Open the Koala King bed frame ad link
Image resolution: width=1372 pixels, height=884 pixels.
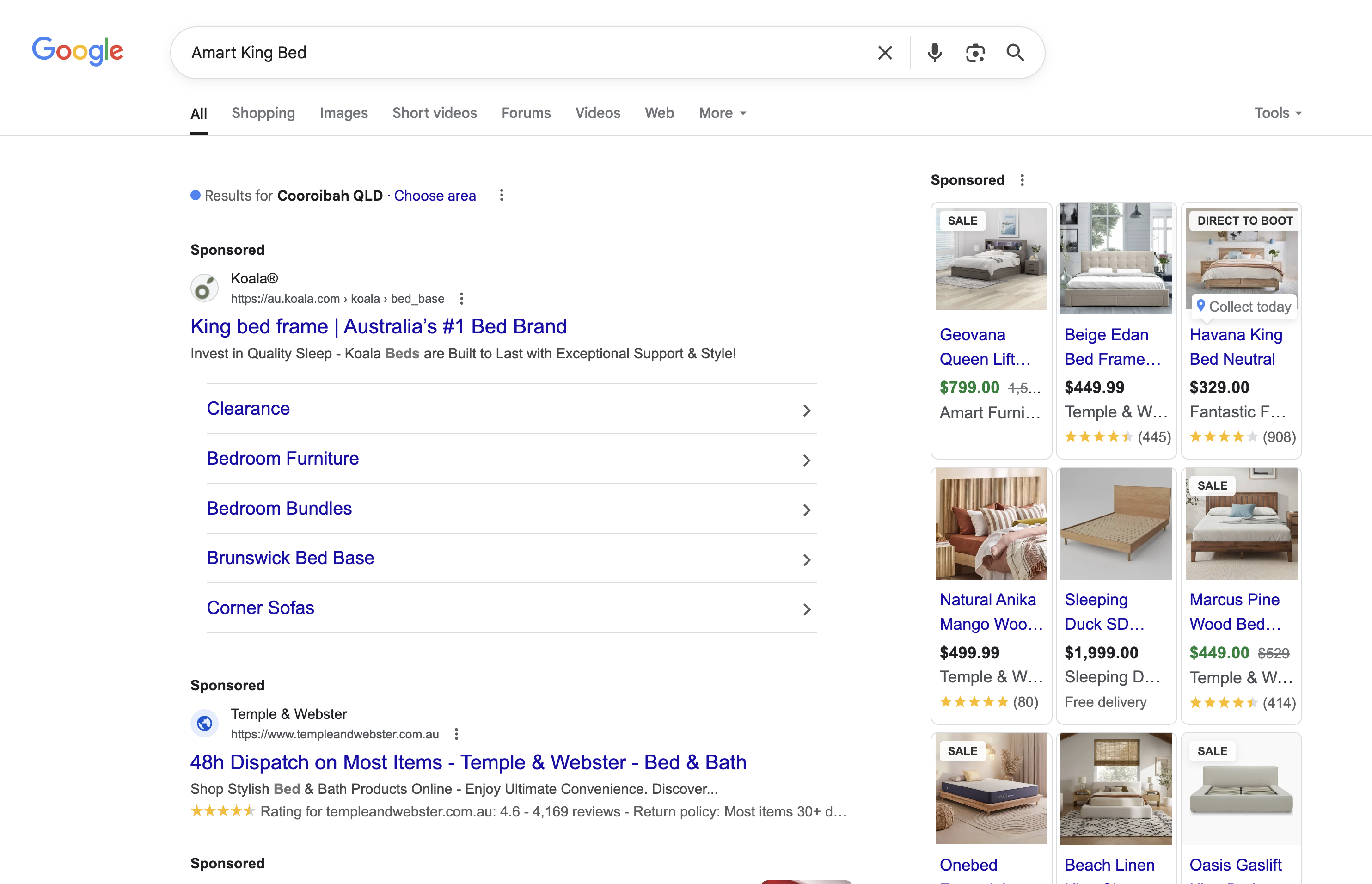tap(378, 326)
